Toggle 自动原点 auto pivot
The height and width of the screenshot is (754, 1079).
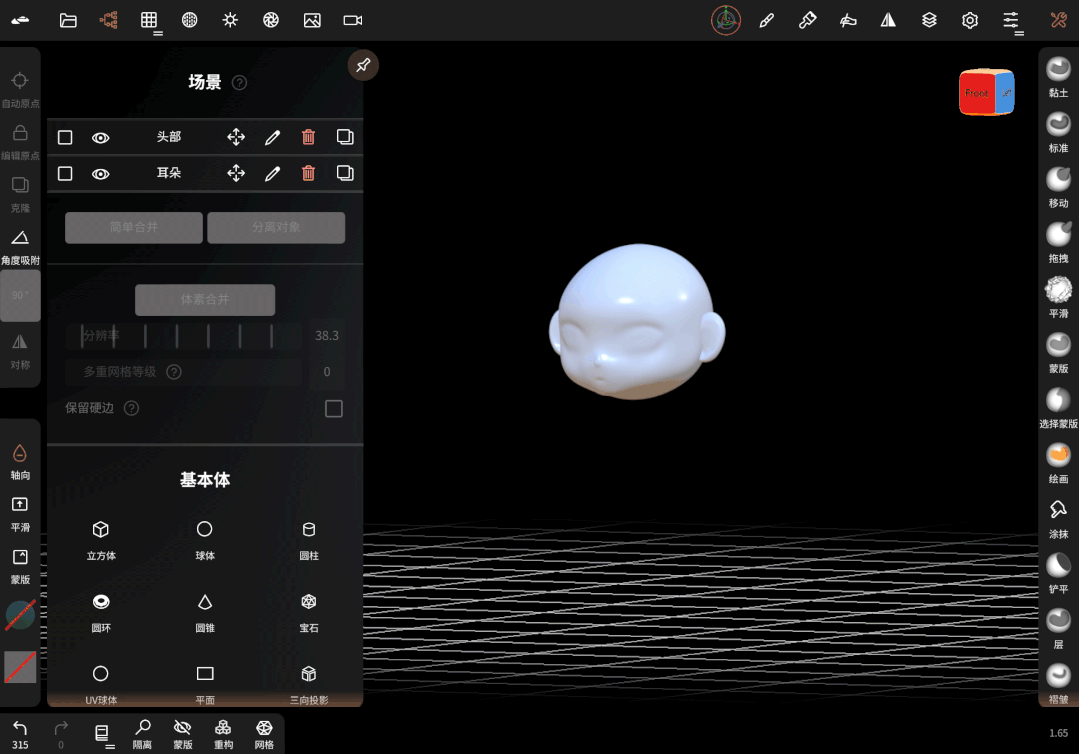(x=20, y=89)
